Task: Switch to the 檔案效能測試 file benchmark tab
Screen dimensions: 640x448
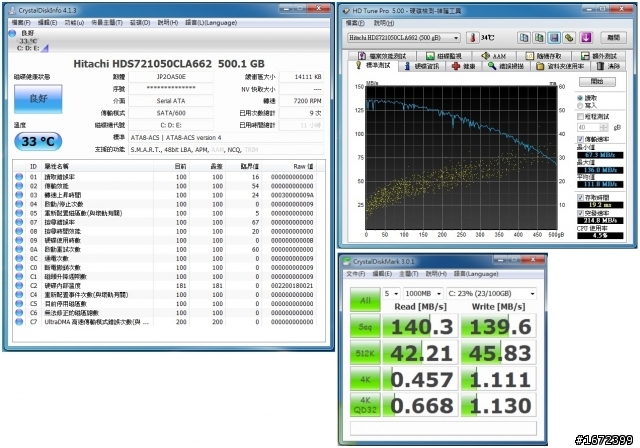Action: 382,56
